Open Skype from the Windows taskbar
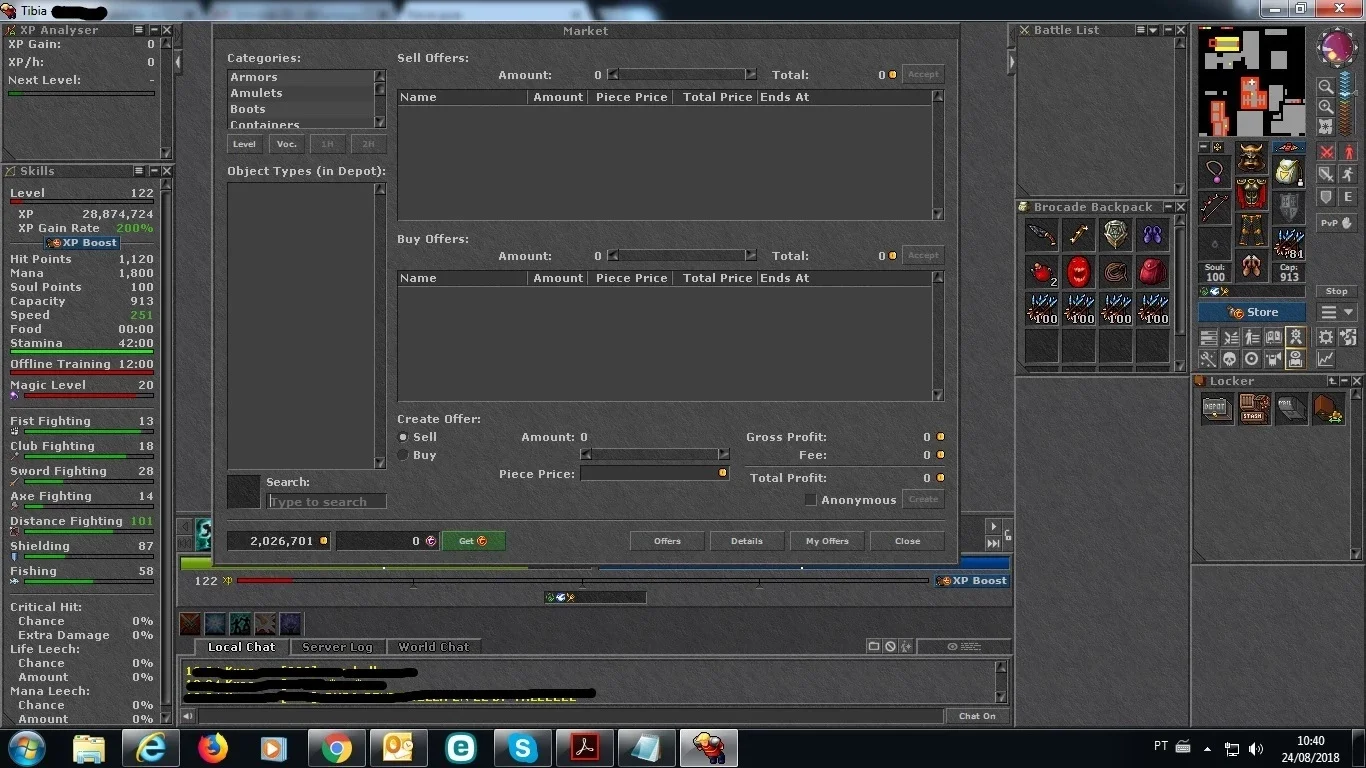 523,748
